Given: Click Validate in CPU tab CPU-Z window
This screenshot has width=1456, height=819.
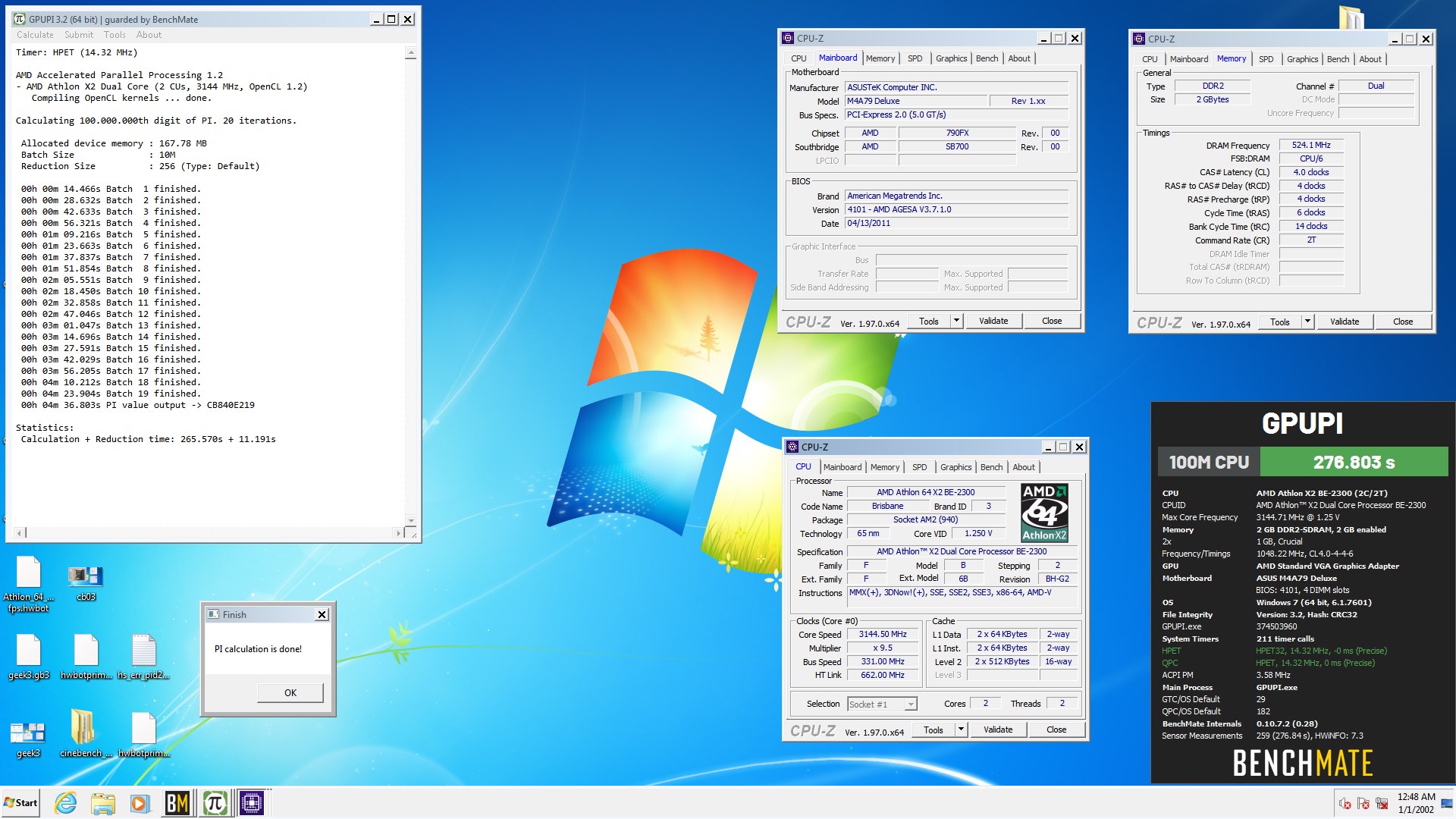Looking at the screenshot, I should (998, 730).
